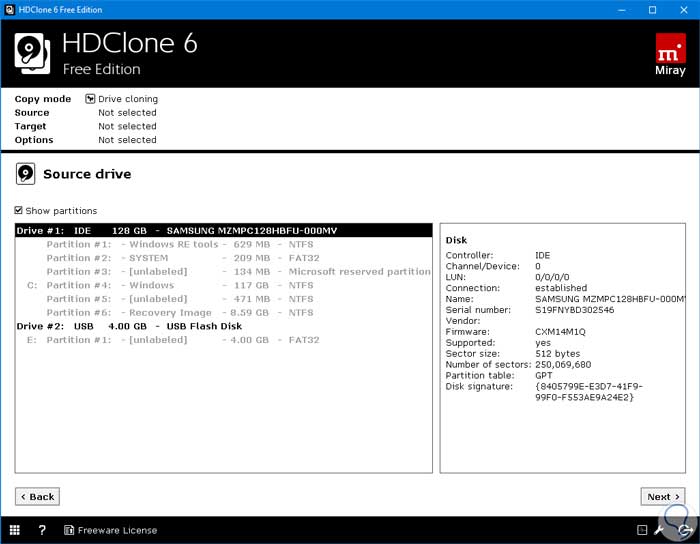Select Drive #1 SAMSUNG 128 GB

click(224, 231)
